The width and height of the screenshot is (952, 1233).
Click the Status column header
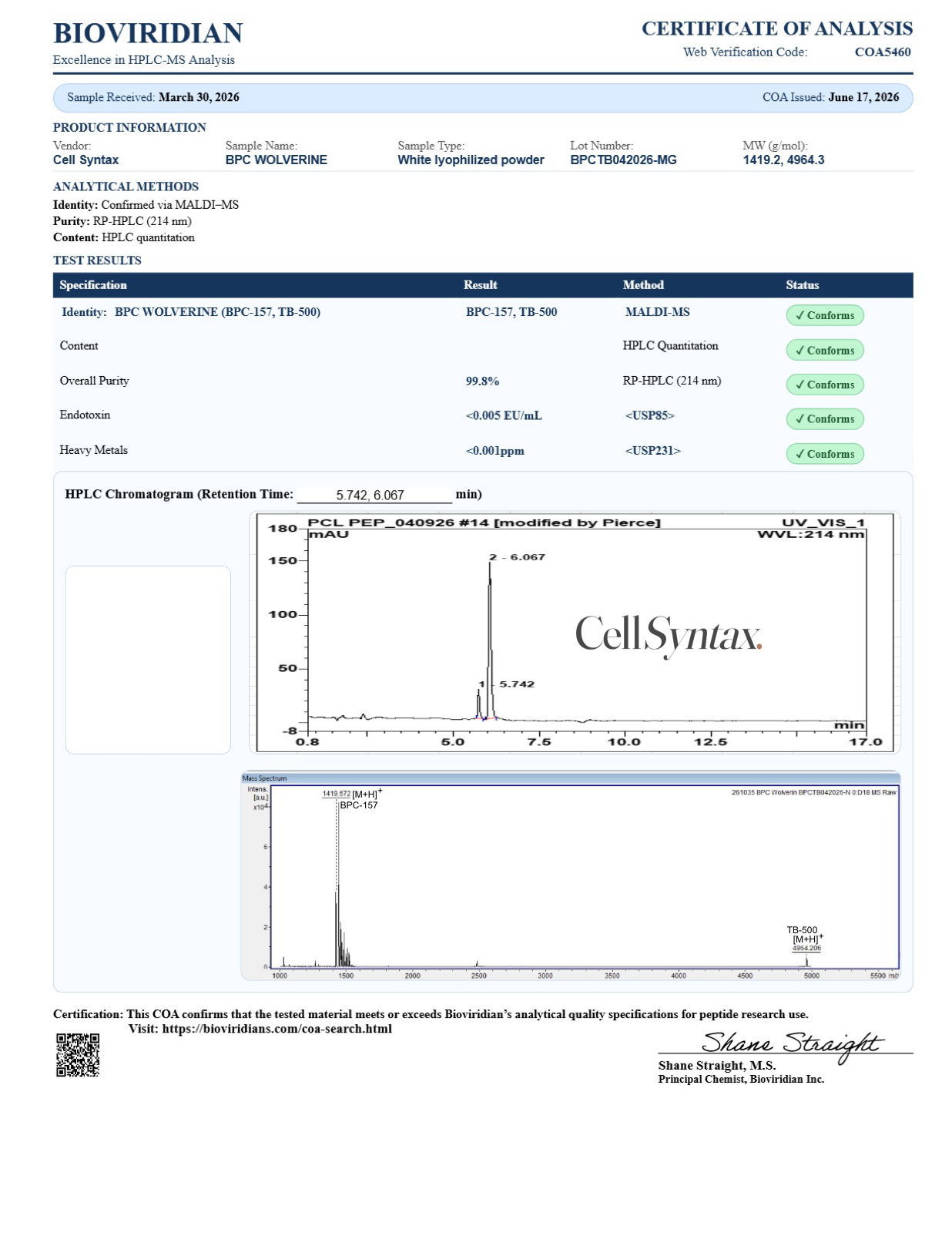[x=803, y=285]
